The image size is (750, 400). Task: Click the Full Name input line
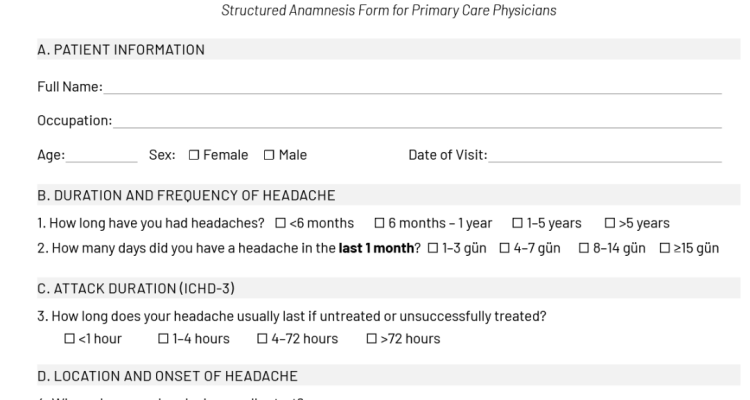[x=412, y=88]
